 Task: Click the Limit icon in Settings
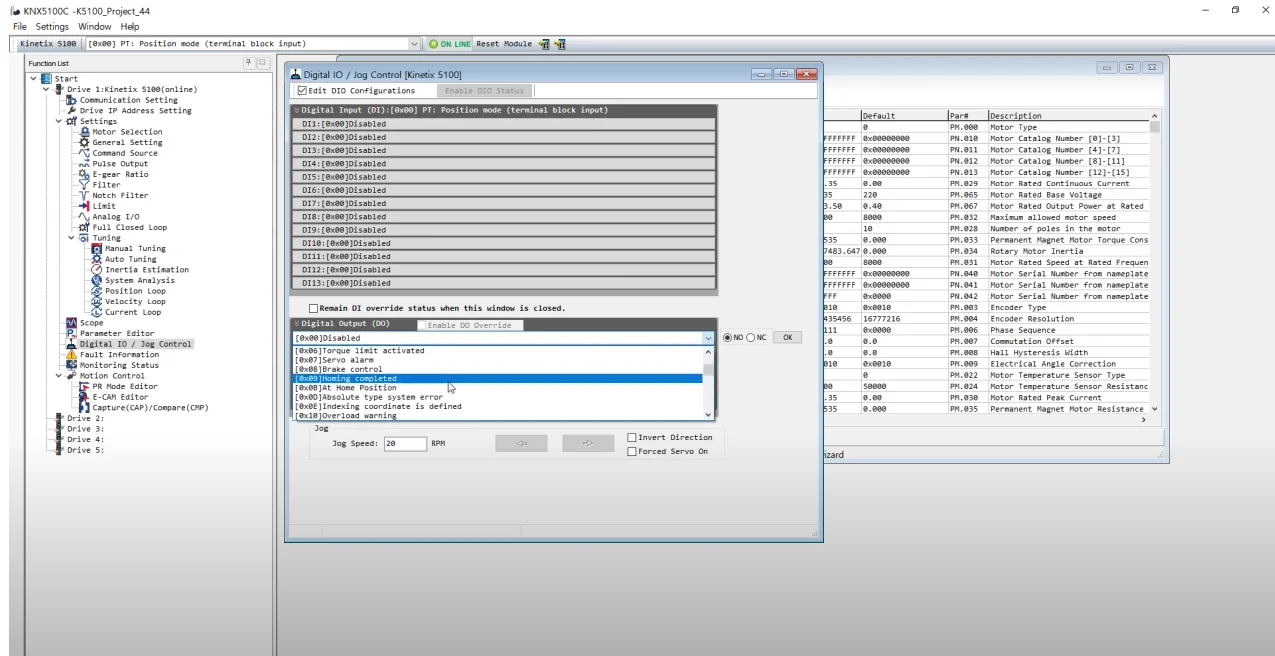point(85,206)
